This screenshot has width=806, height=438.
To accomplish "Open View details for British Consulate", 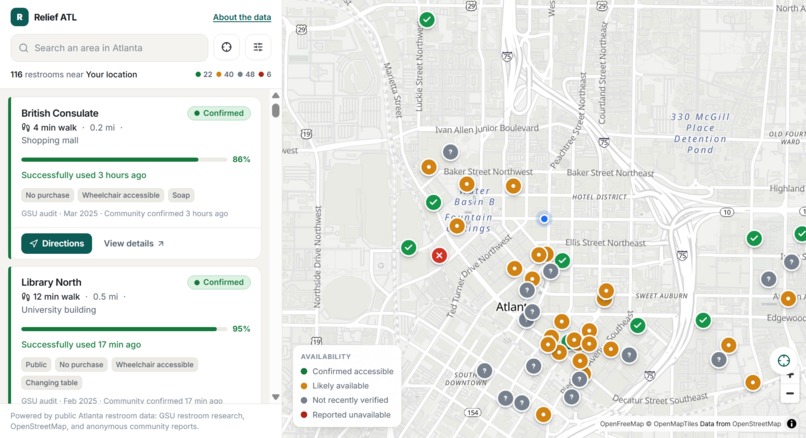I will 134,243.
